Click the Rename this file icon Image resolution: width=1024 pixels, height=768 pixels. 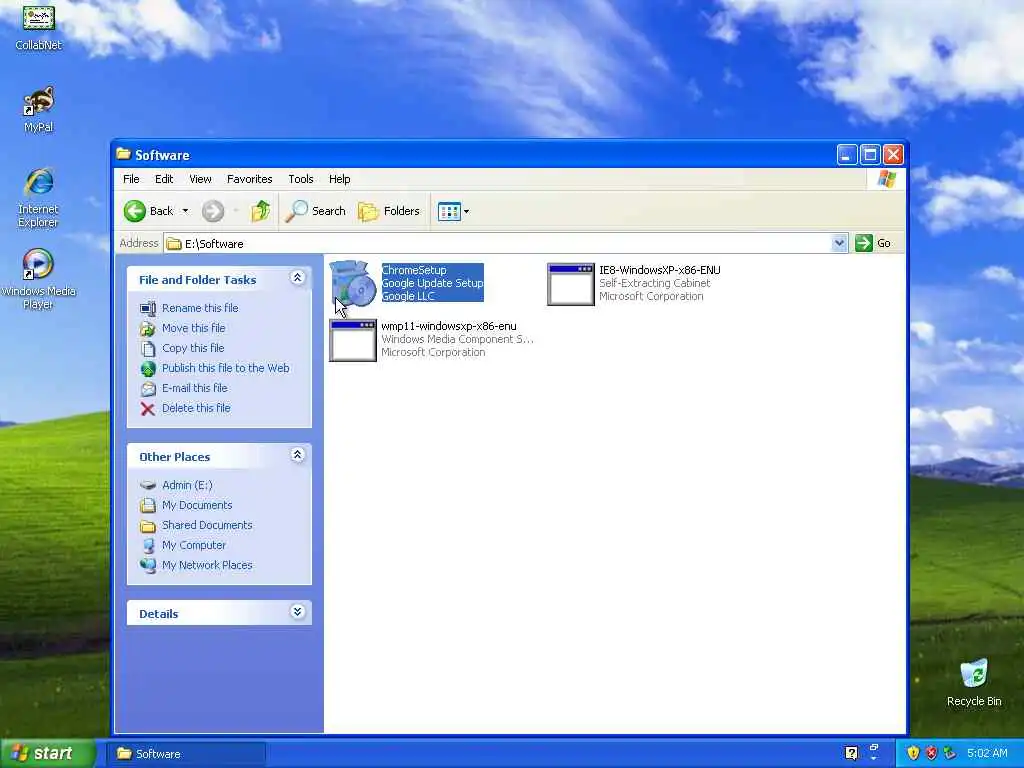(148, 308)
